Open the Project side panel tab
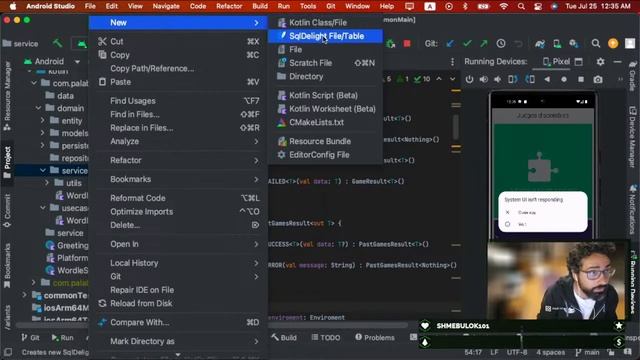The image size is (640, 360). (7, 162)
